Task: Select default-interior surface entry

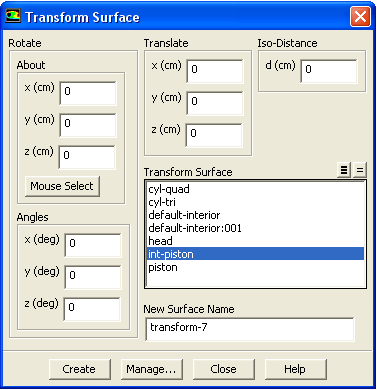Action: [256, 215]
